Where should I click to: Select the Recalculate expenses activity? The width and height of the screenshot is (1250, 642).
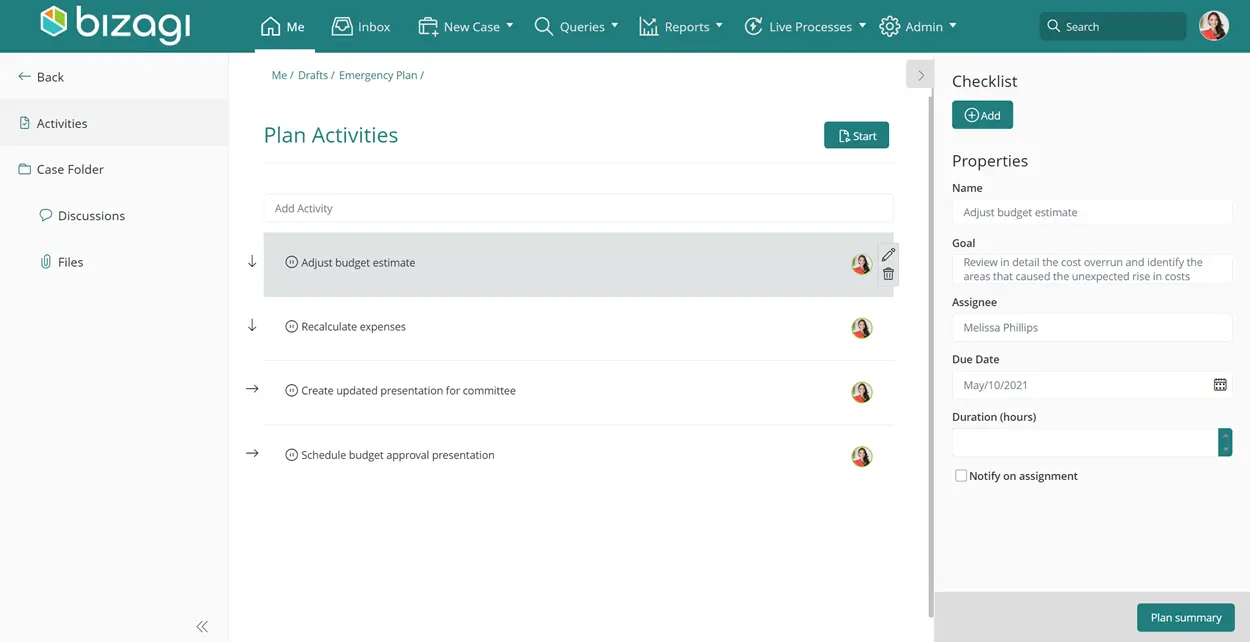point(578,328)
